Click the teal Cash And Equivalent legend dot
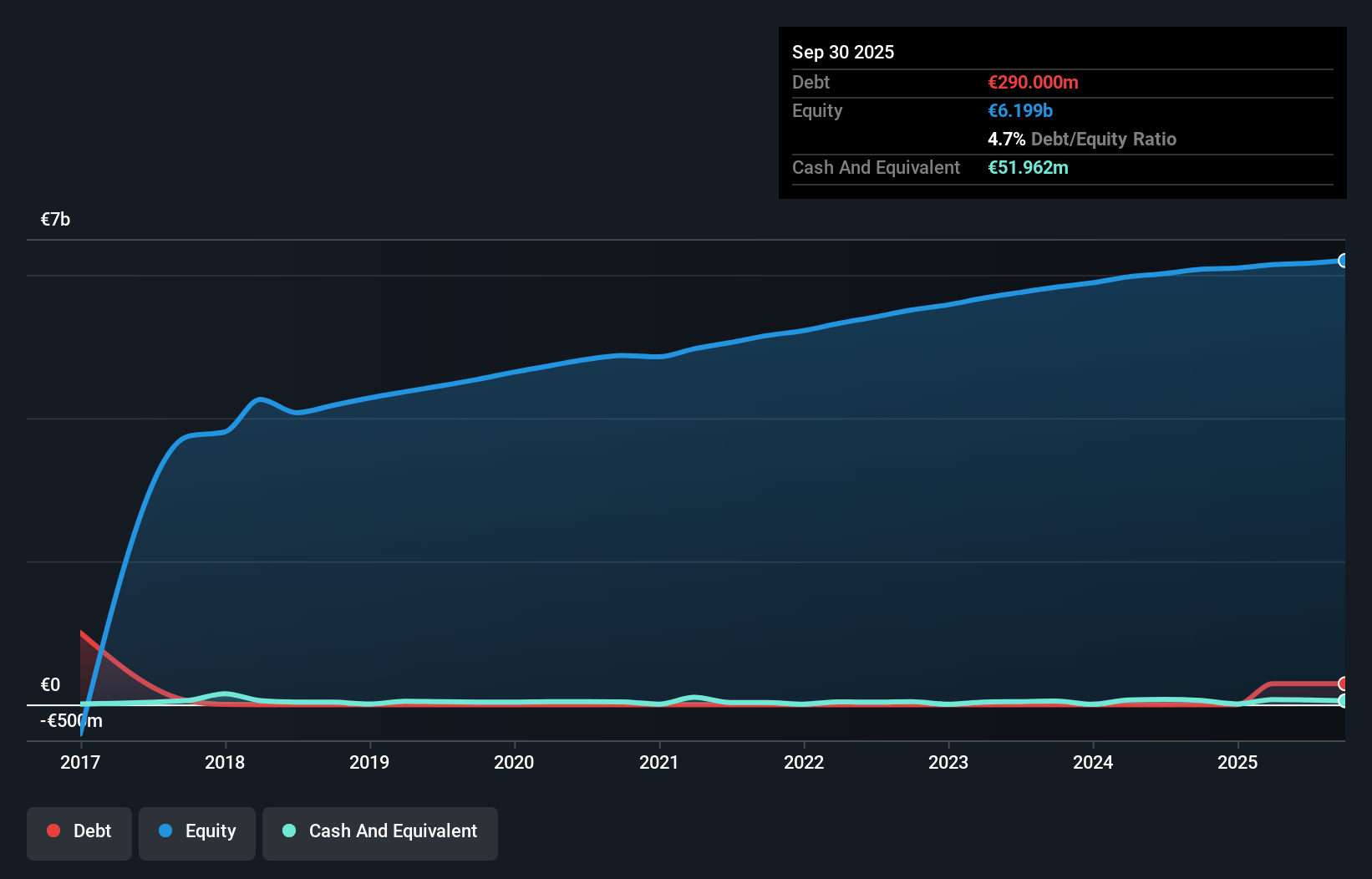This screenshot has height=879, width=1372. coord(288,831)
